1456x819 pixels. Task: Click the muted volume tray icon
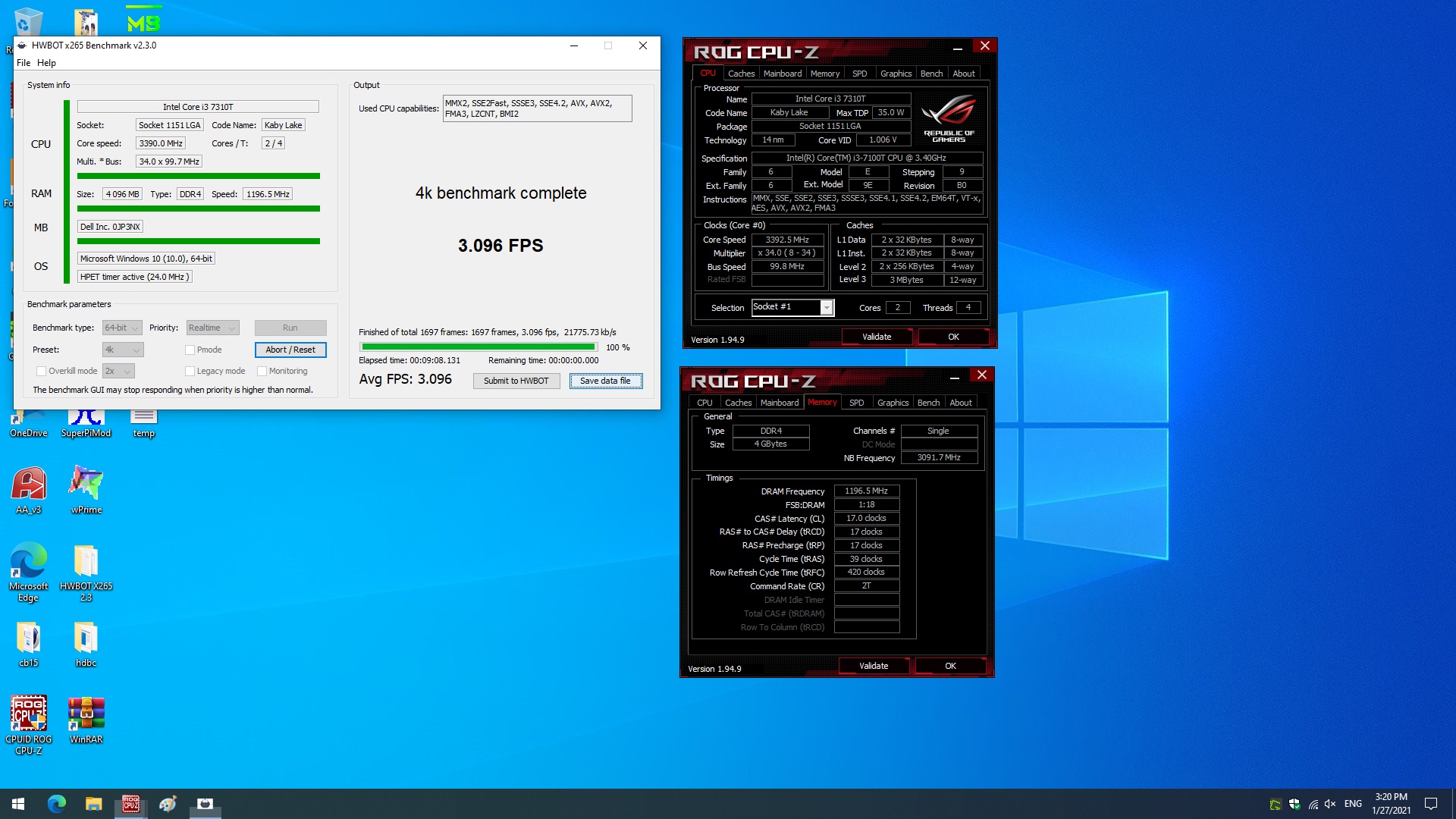1330,805
